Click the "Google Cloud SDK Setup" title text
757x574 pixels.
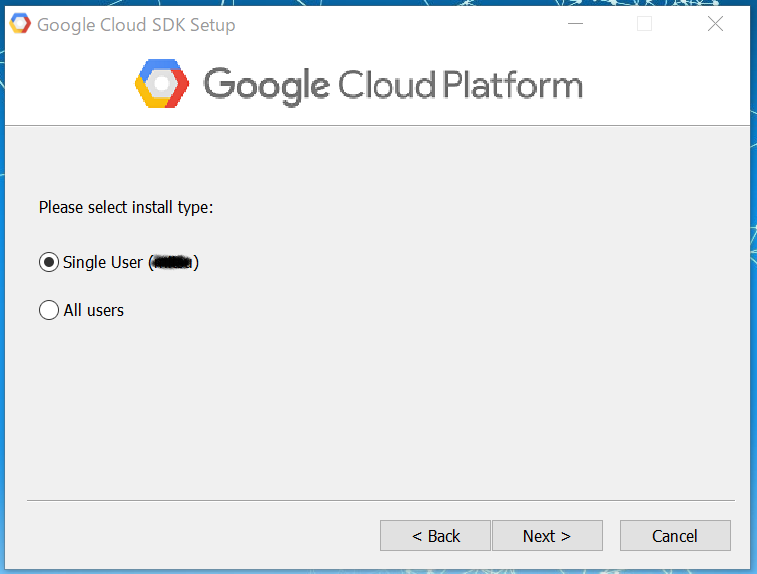coord(136,25)
